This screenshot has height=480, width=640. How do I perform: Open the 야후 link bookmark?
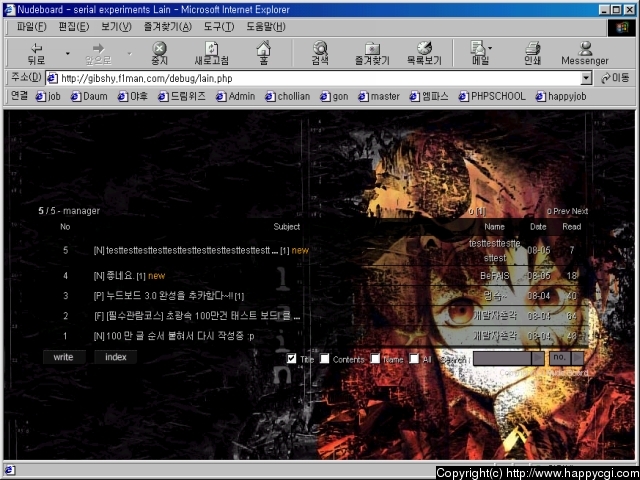(x=133, y=96)
